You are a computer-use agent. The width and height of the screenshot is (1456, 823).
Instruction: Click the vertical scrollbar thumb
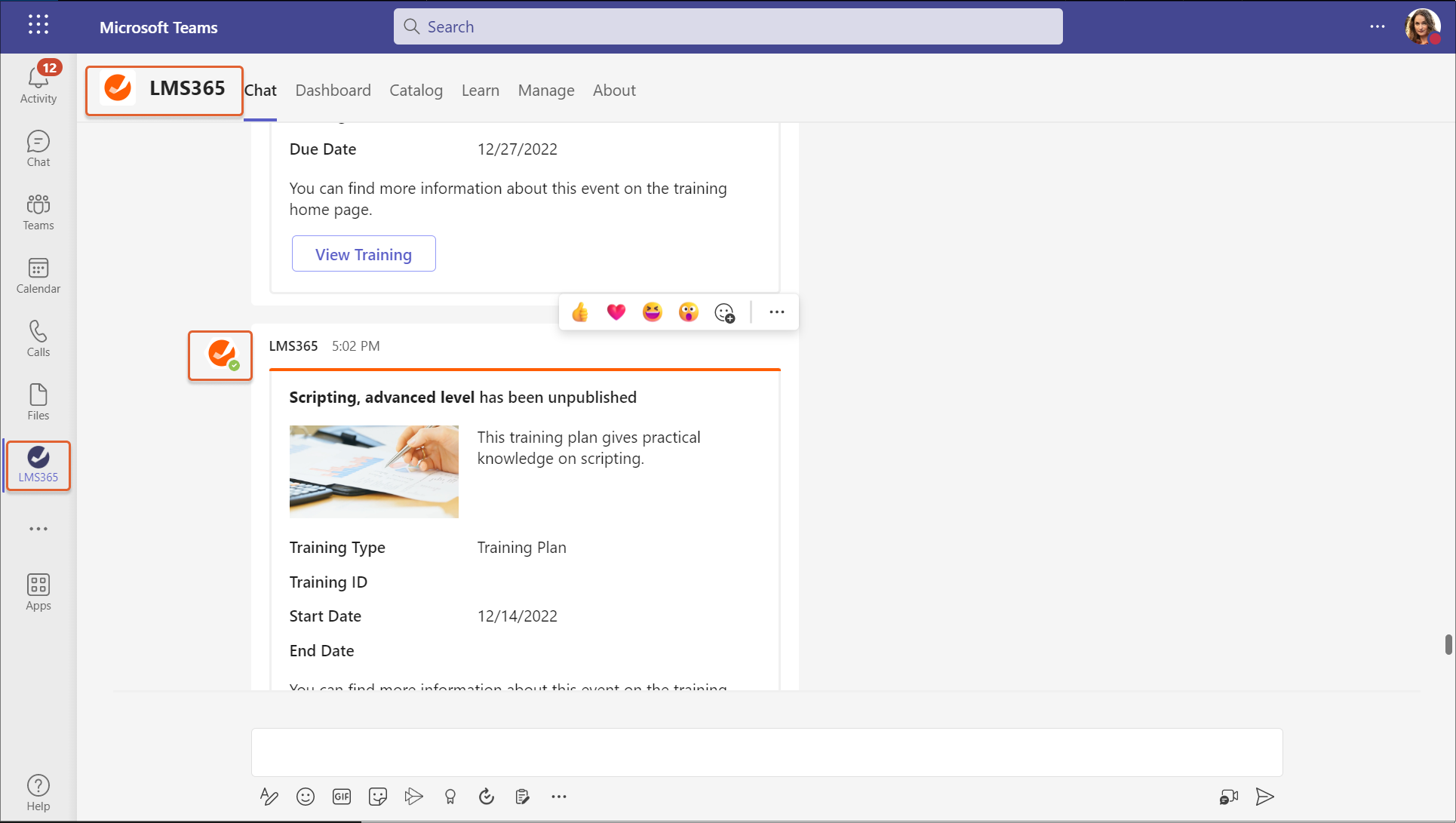[x=1448, y=645]
